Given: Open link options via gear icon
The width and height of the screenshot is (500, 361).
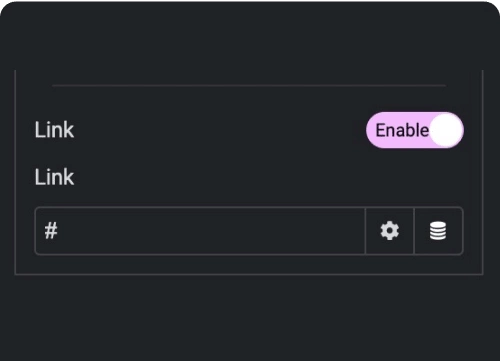Looking at the screenshot, I should [389, 231].
